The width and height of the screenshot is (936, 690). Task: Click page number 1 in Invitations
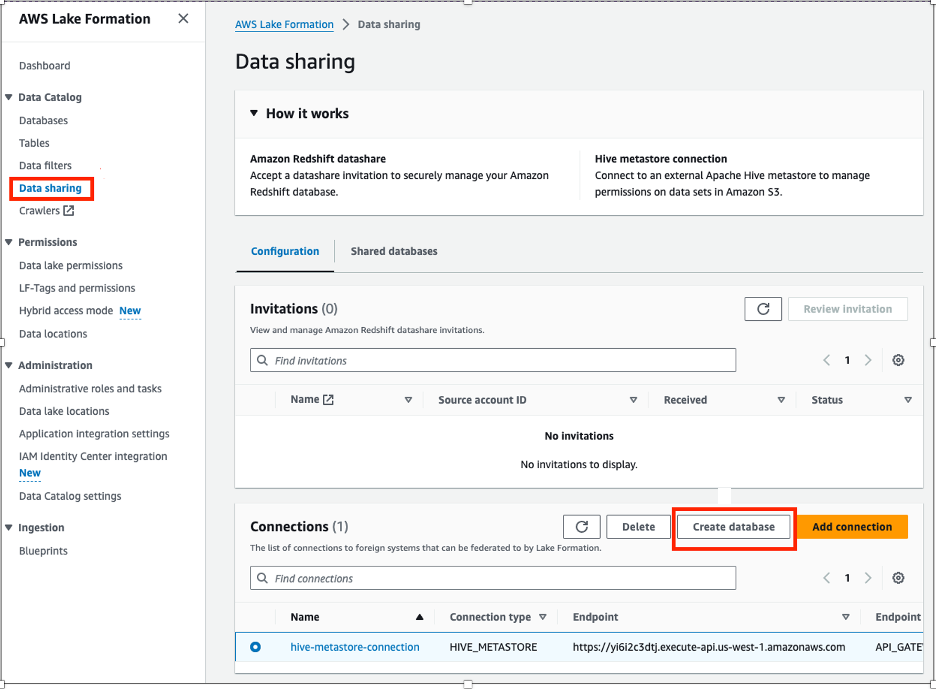pyautogui.click(x=847, y=360)
